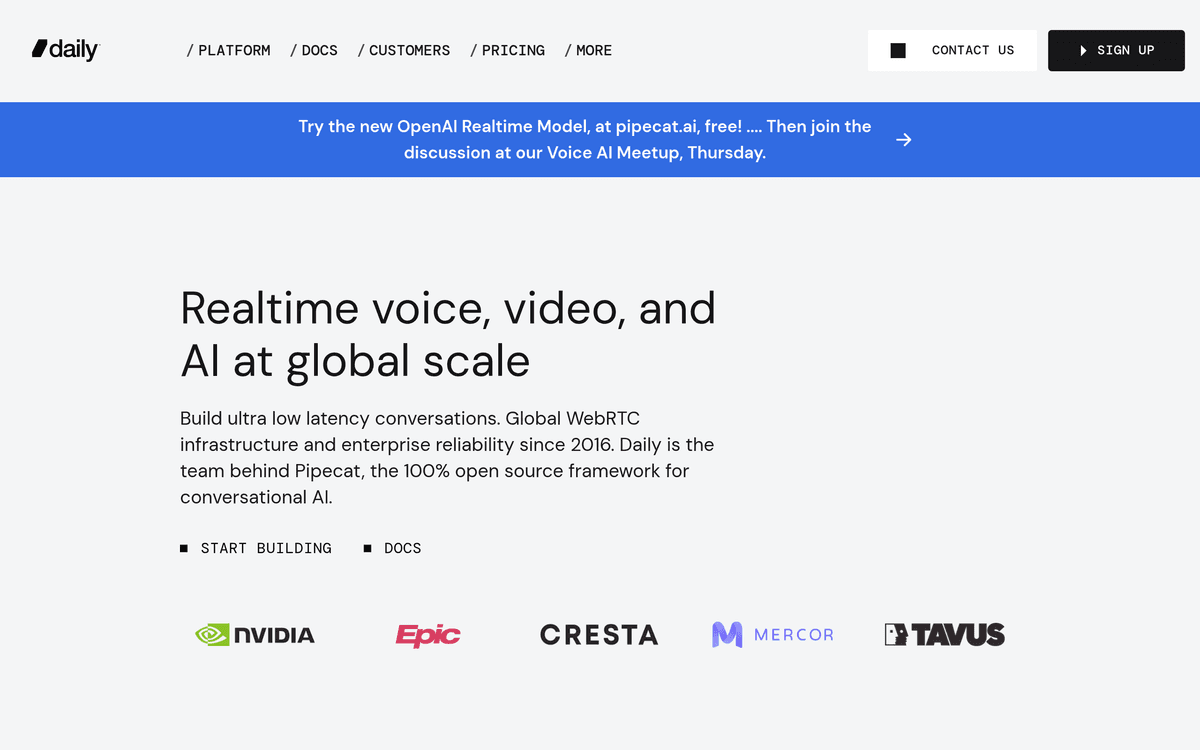Open the OpenAI Realtime Model announcement banner
This screenshot has height=750, width=1200.
[584, 140]
